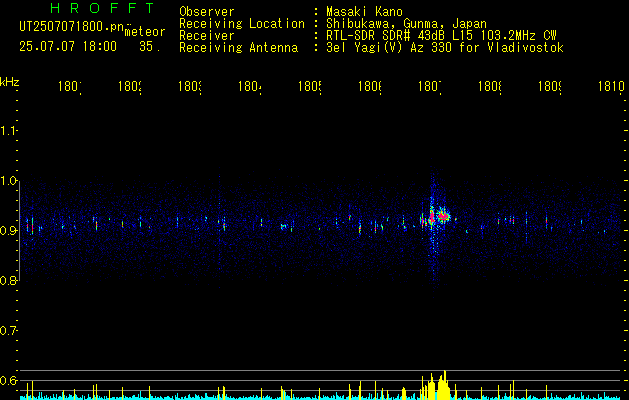This screenshot has height=400, width=629.
Task: Click the bright red meteor echo in spectrogram
Action: (442, 217)
